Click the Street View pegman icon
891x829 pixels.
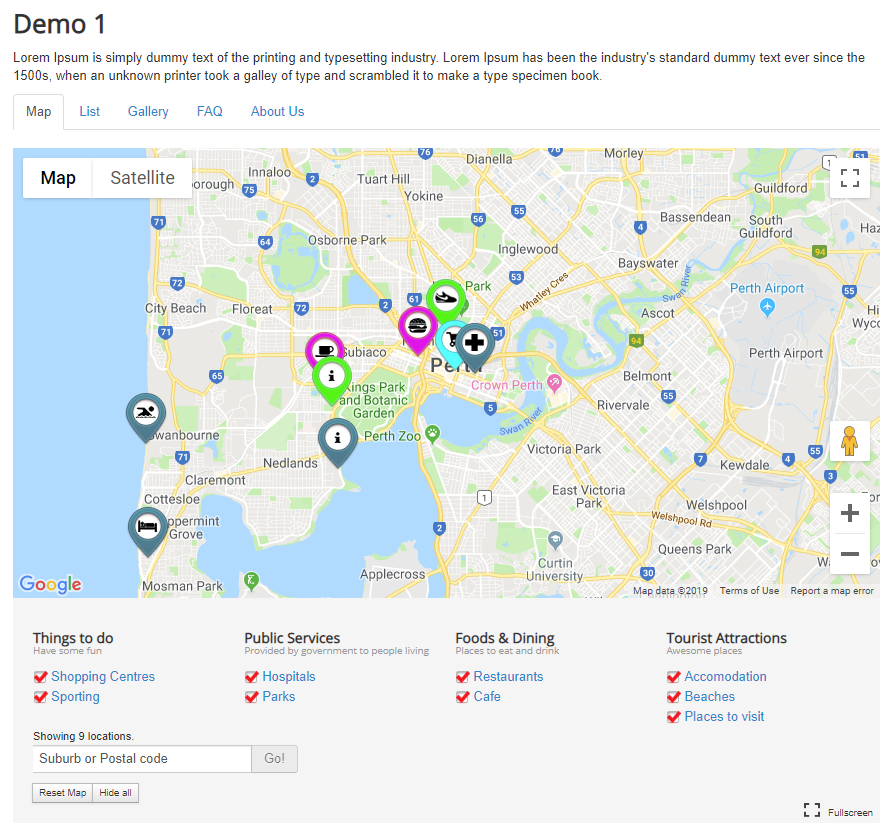[x=849, y=440]
